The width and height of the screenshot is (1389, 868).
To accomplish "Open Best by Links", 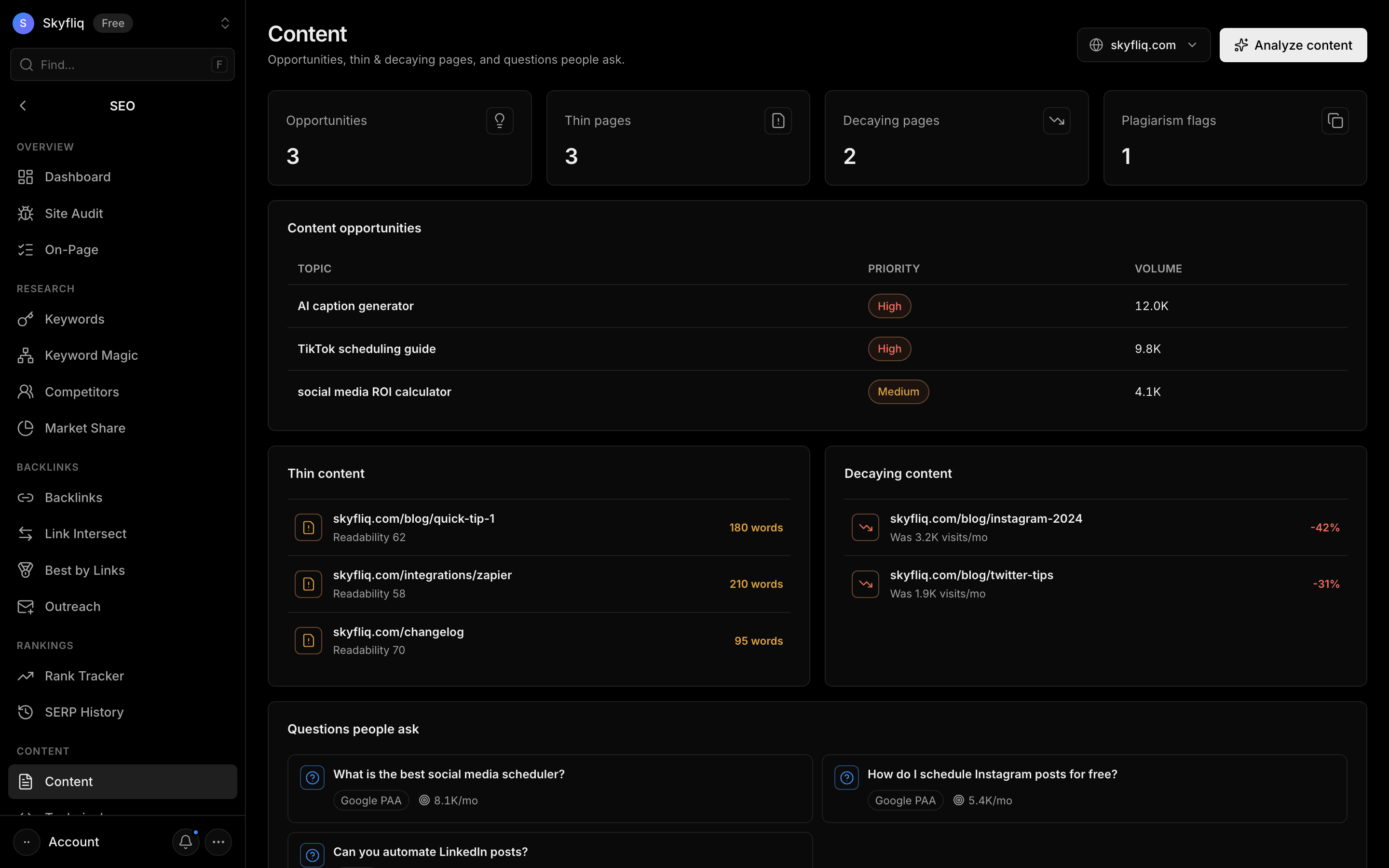I will tap(122, 570).
